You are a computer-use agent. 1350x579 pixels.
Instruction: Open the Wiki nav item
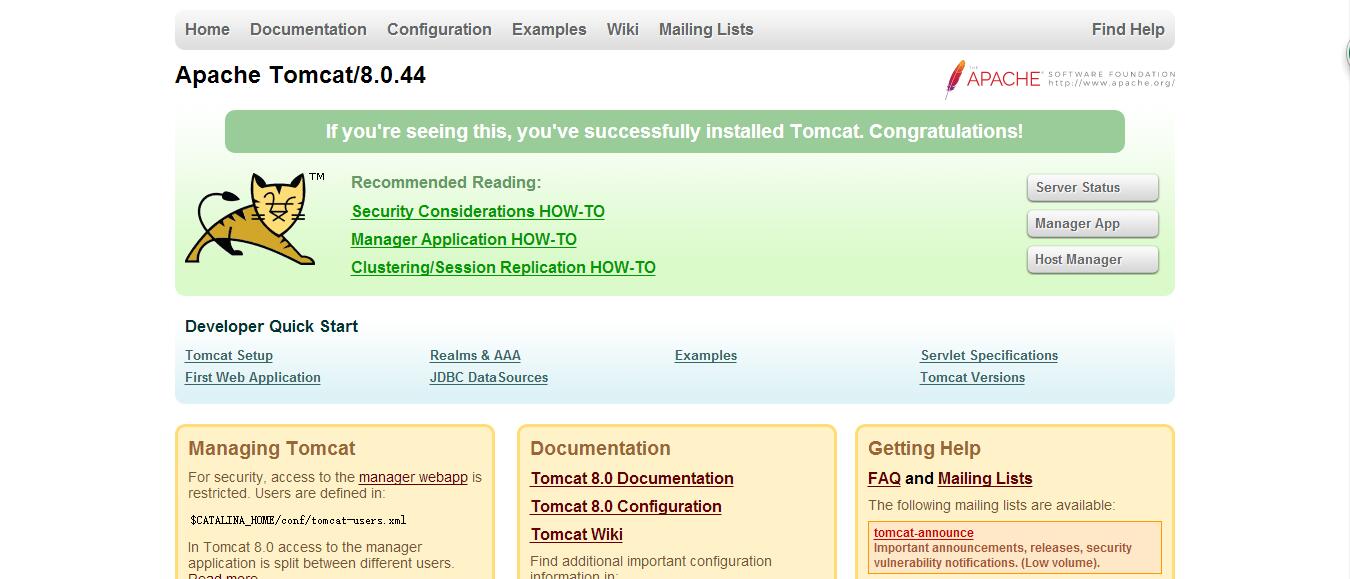click(x=622, y=30)
